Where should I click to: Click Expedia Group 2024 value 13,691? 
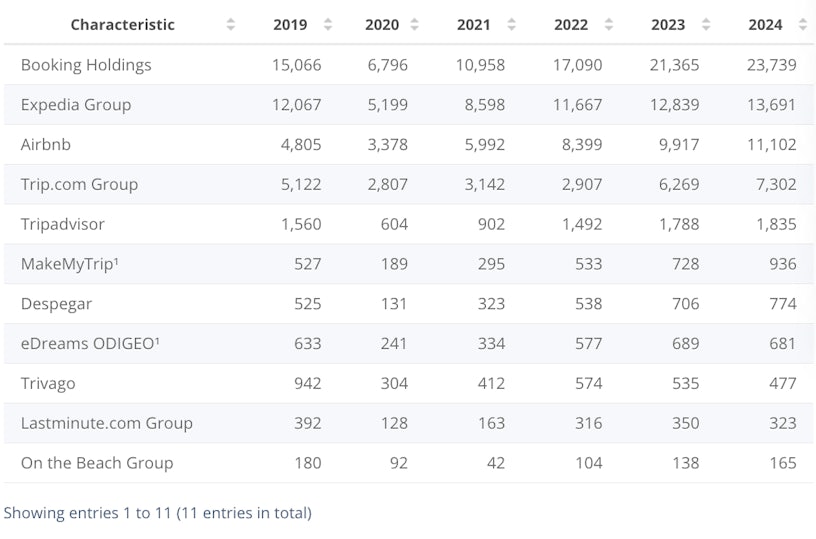click(772, 105)
